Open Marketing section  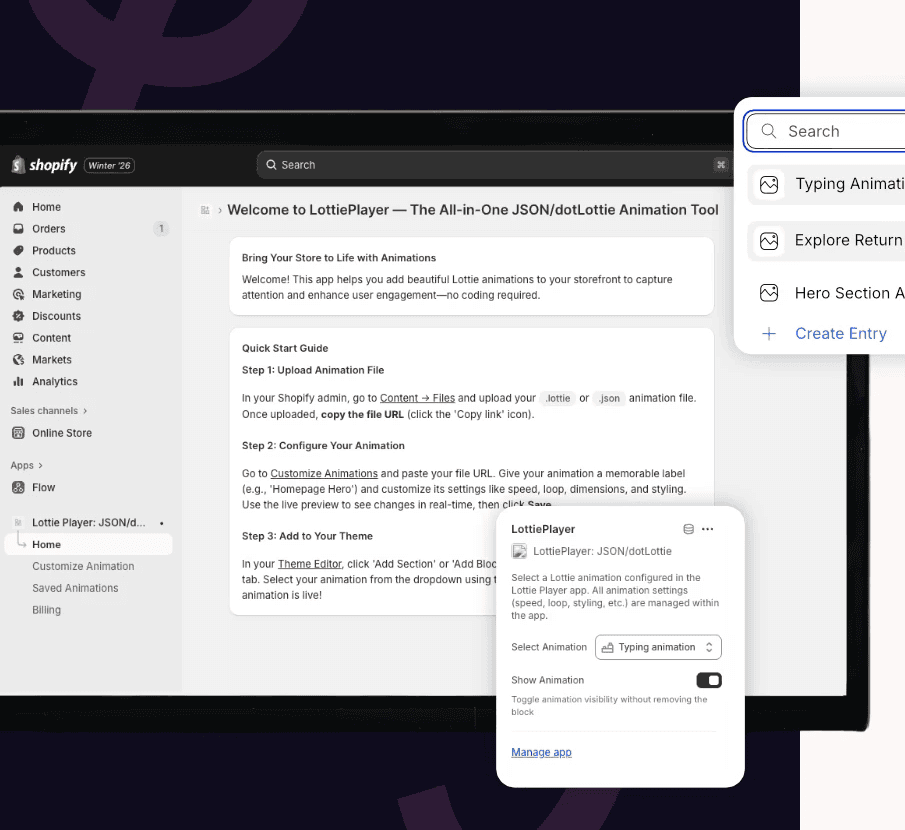[57, 294]
